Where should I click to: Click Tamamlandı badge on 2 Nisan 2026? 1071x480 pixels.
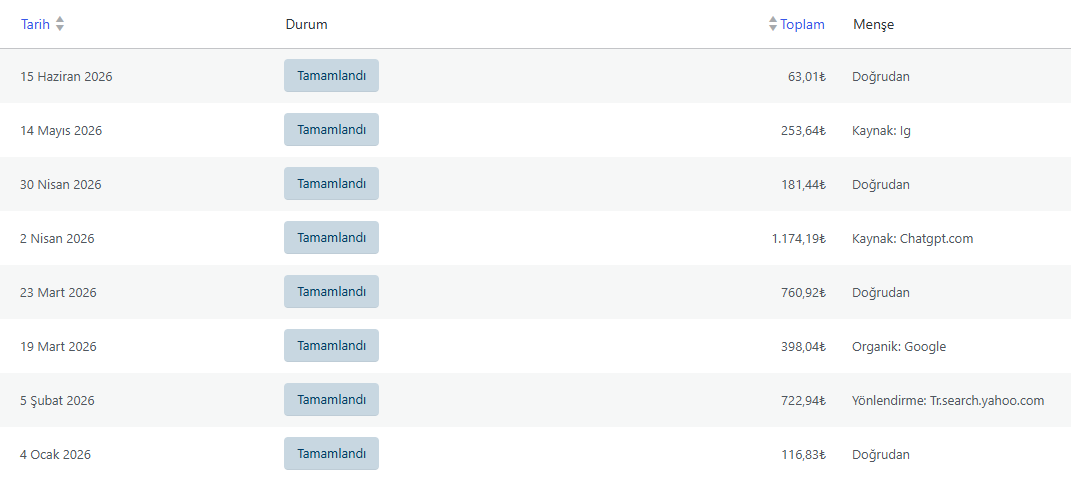[x=331, y=238]
